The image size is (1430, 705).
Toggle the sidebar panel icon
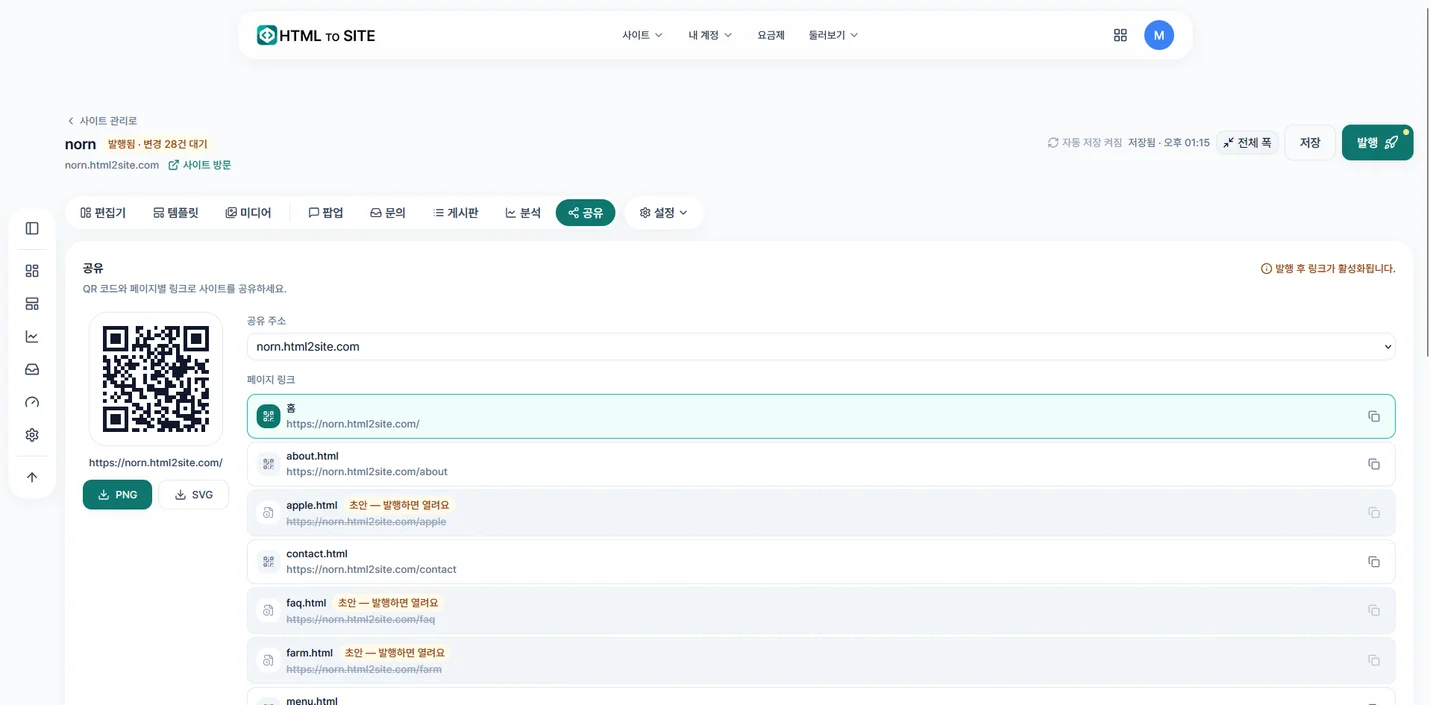point(32,229)
